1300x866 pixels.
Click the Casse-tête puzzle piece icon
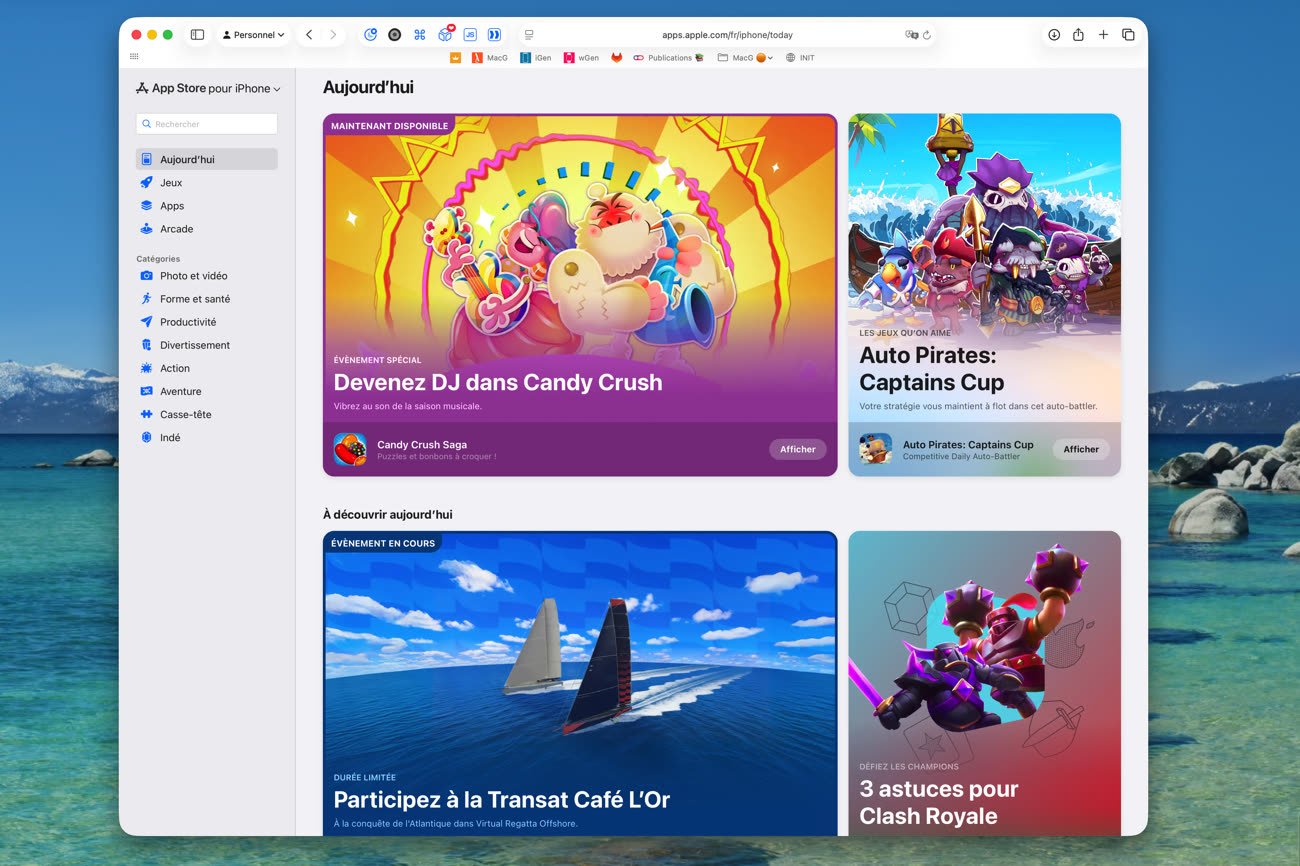tap(147, 415)
